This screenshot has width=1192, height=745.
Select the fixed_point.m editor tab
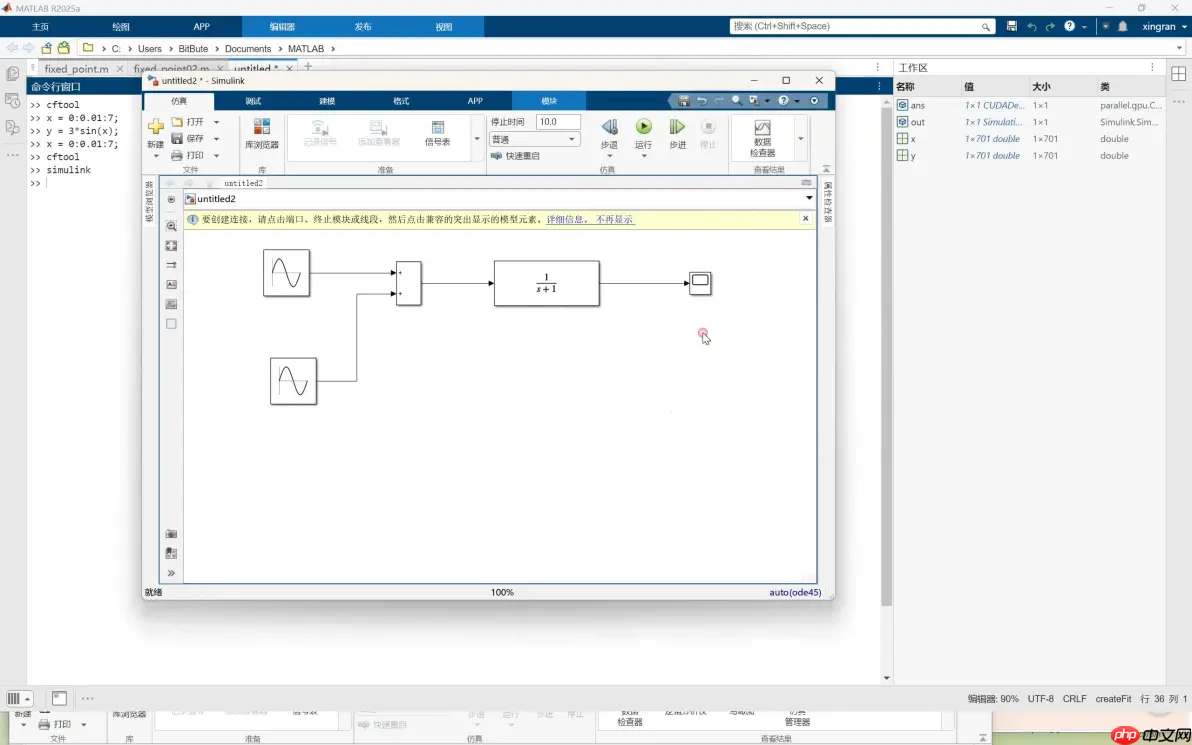coord(75,69)
